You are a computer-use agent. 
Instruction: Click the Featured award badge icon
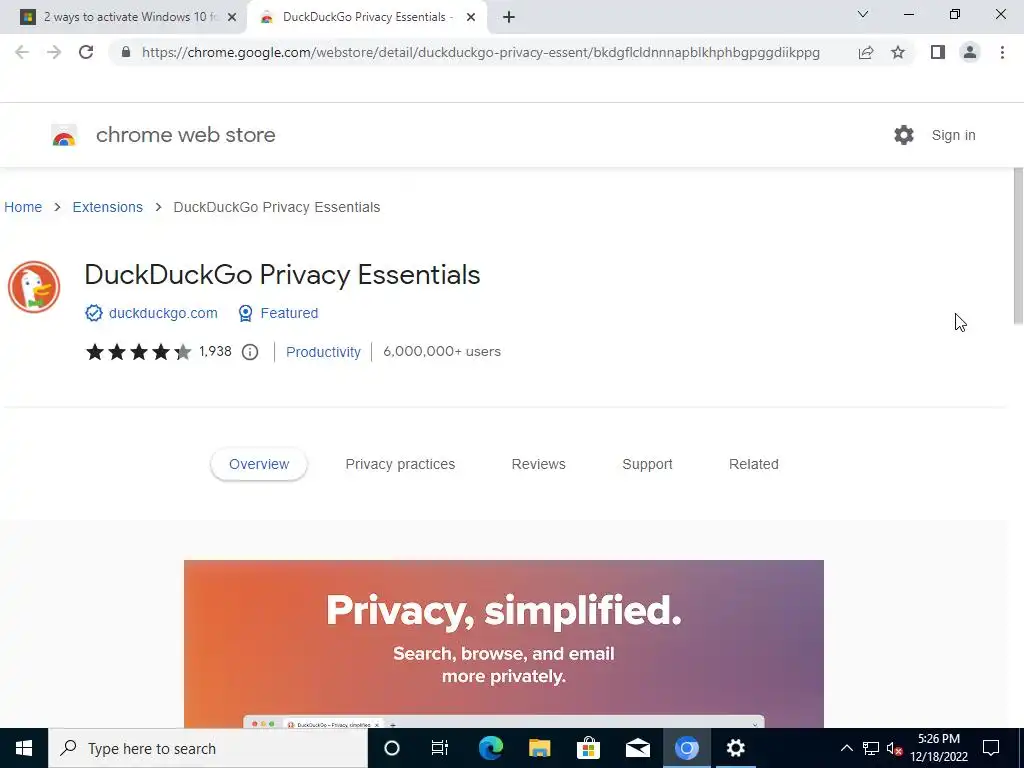click(245, 313)
